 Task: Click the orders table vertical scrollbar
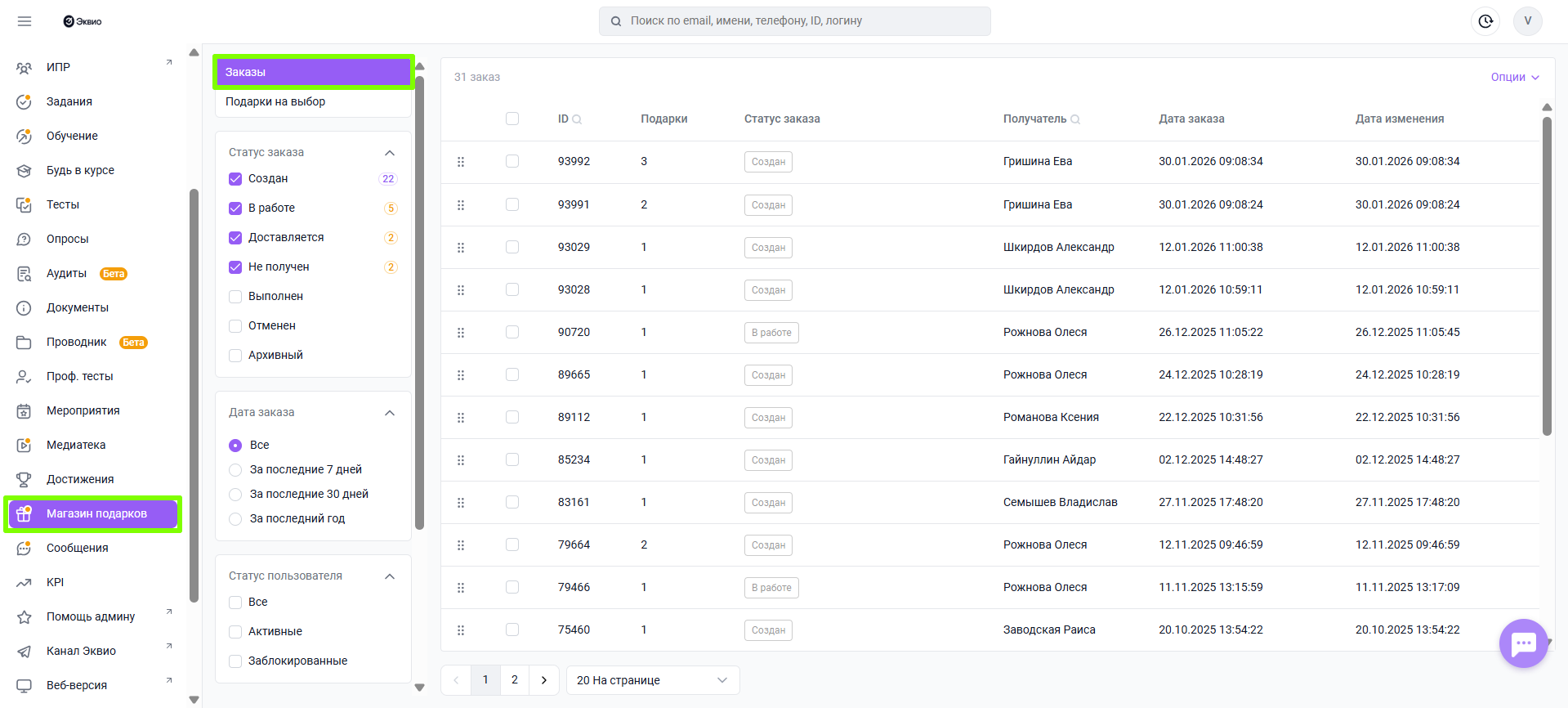tap(1546, 278)
